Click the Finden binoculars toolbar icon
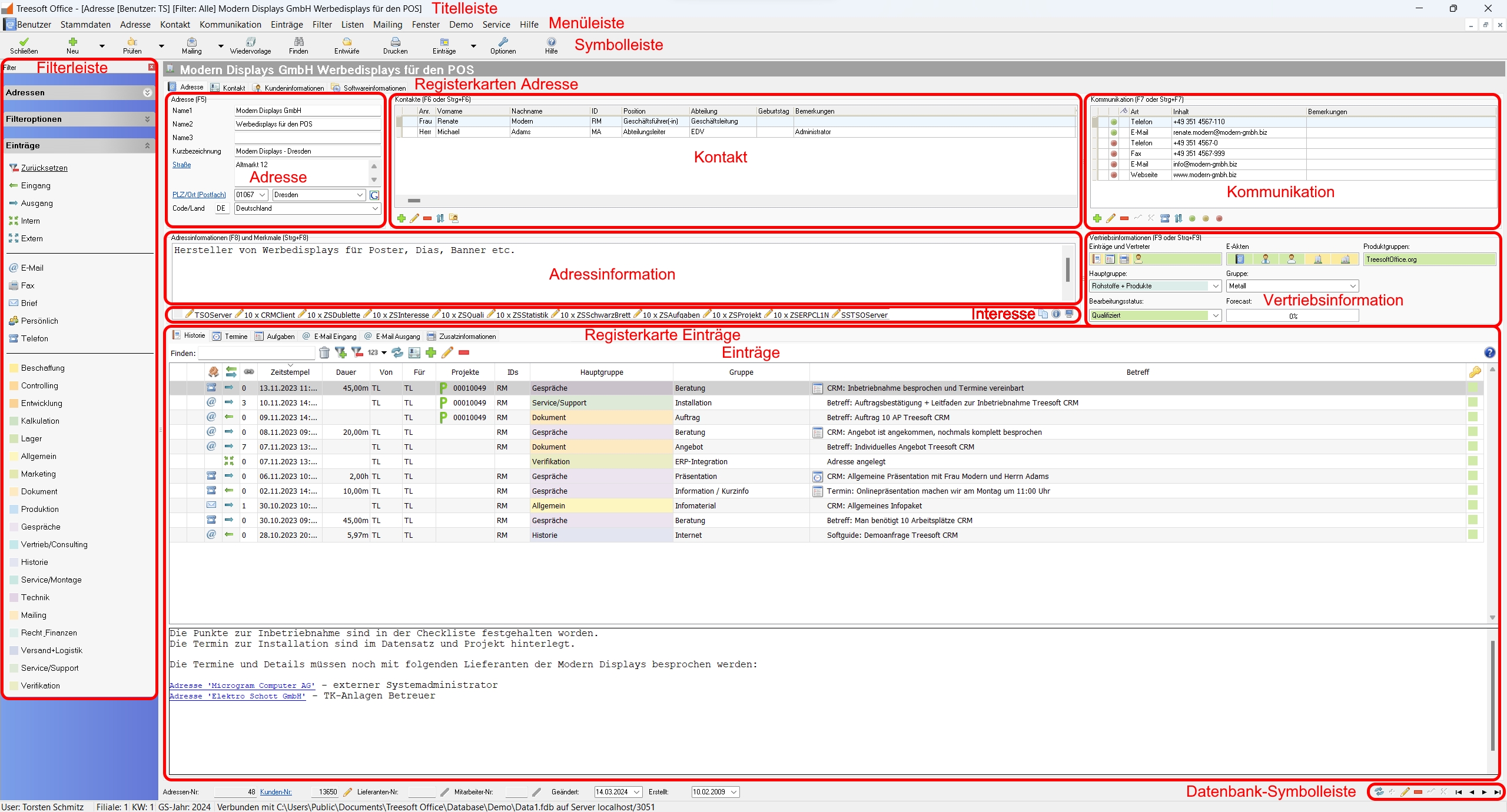Screen dimensions: 1507x812 pos(298,42)
